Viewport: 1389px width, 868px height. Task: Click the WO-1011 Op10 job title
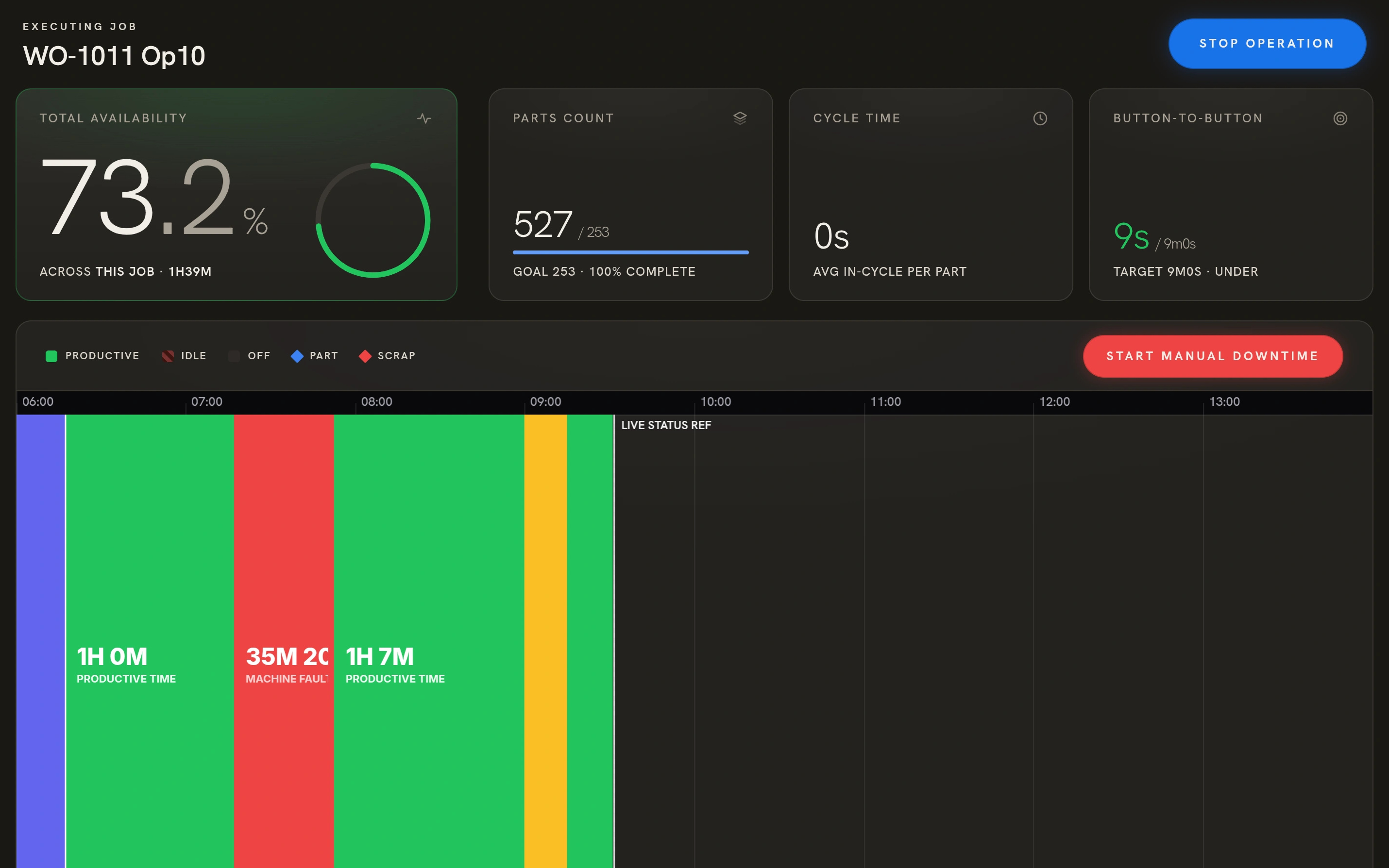pyautogui.click(x=114, y=56)
